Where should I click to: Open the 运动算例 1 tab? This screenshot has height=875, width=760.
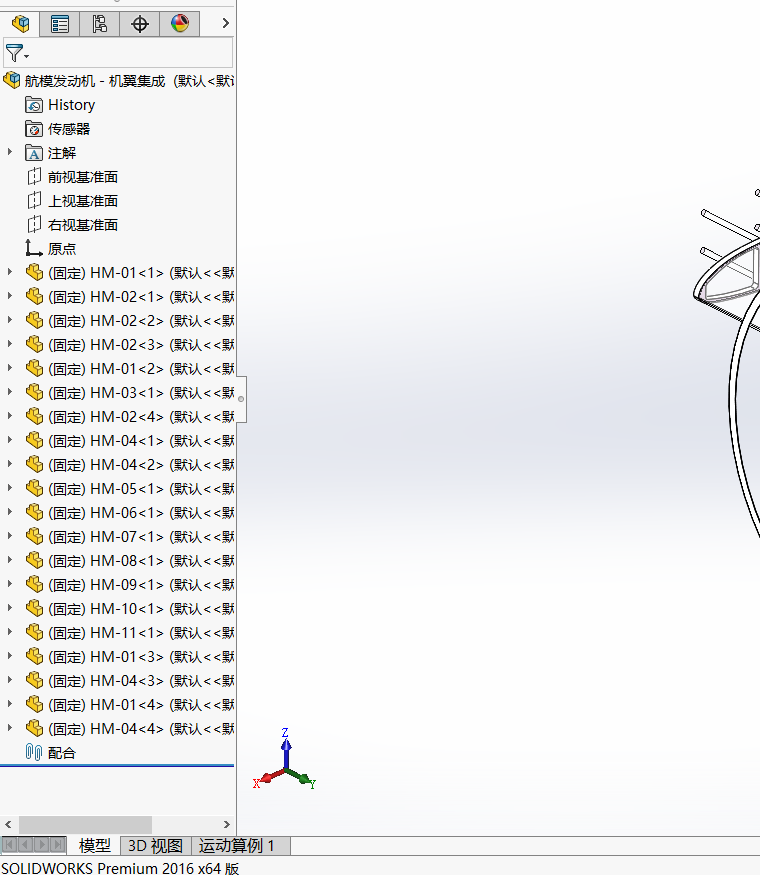[x=237, y=845]
